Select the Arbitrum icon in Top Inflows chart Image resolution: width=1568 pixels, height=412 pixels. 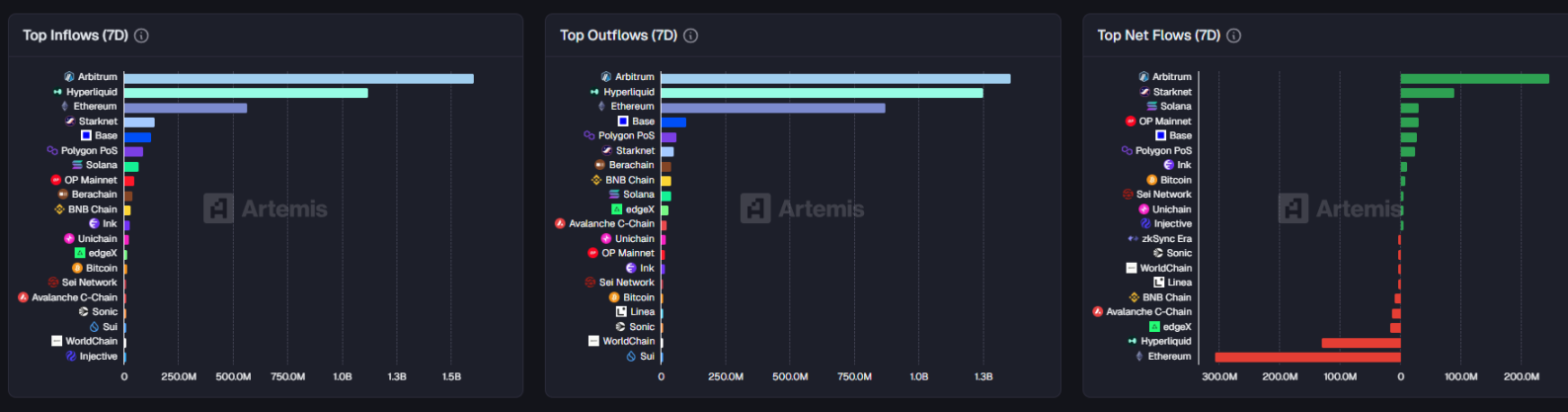69,77
